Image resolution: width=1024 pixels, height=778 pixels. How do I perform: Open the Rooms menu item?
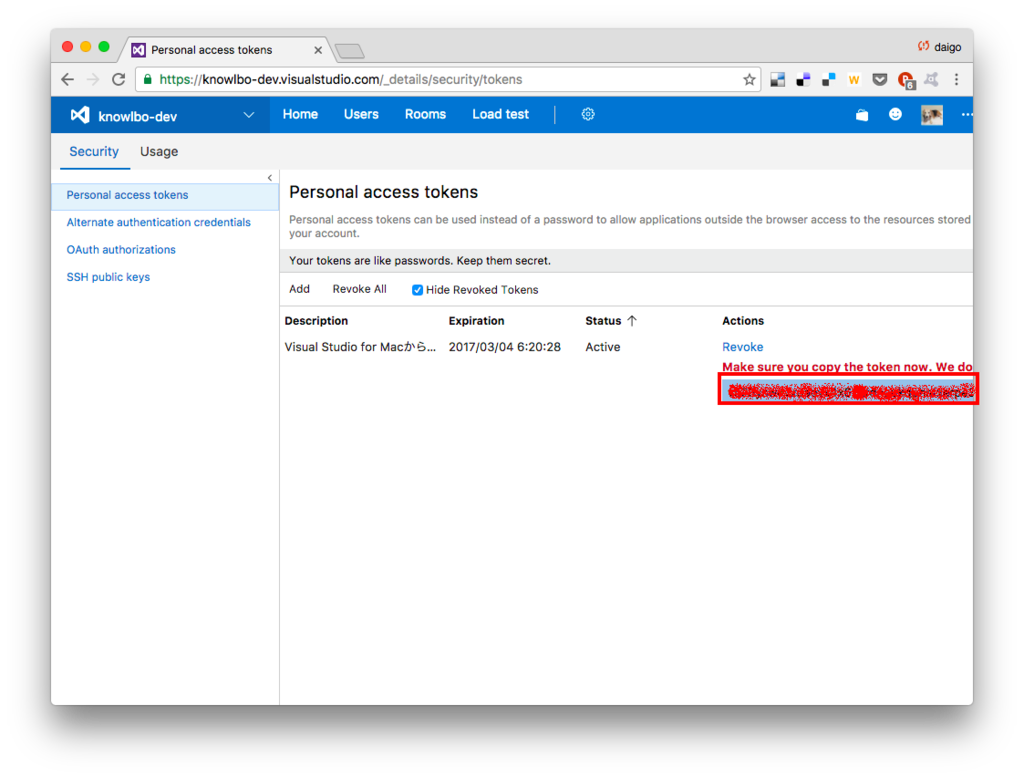point(425,114)
